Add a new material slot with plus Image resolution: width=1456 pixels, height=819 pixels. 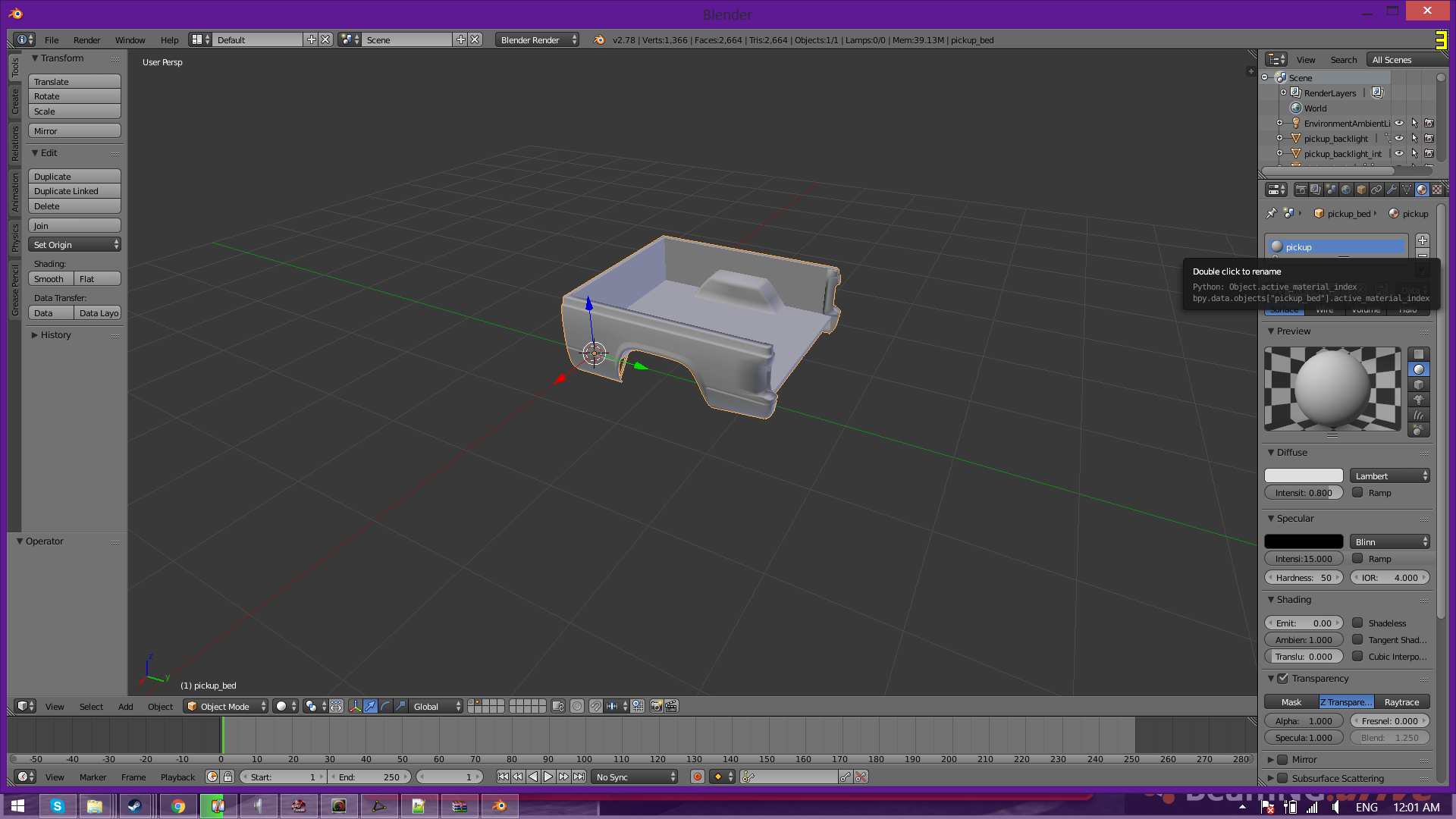tap(1423, 240)
